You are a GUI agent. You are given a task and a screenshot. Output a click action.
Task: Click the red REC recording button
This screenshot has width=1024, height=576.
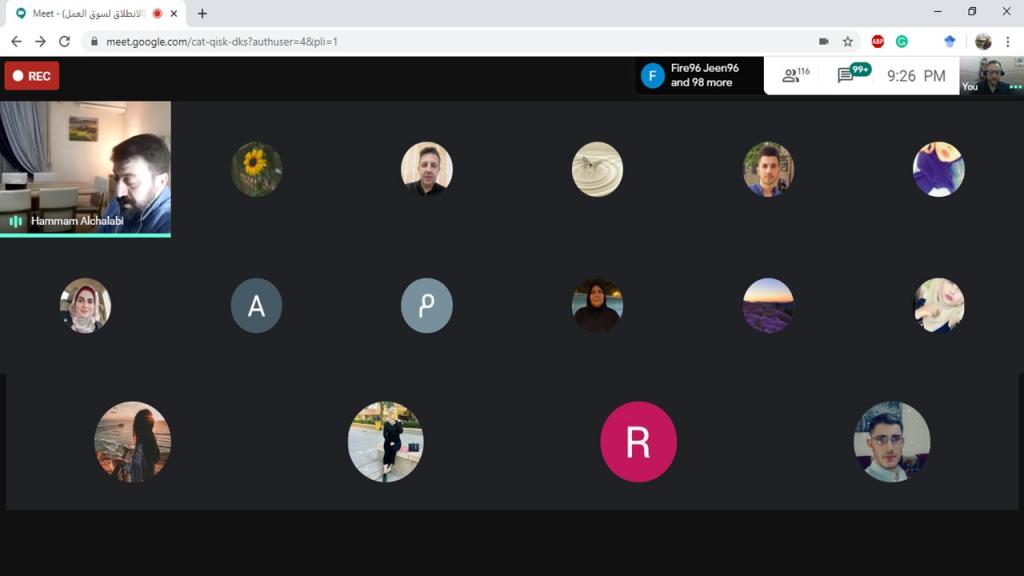click(x=32, y=76)
